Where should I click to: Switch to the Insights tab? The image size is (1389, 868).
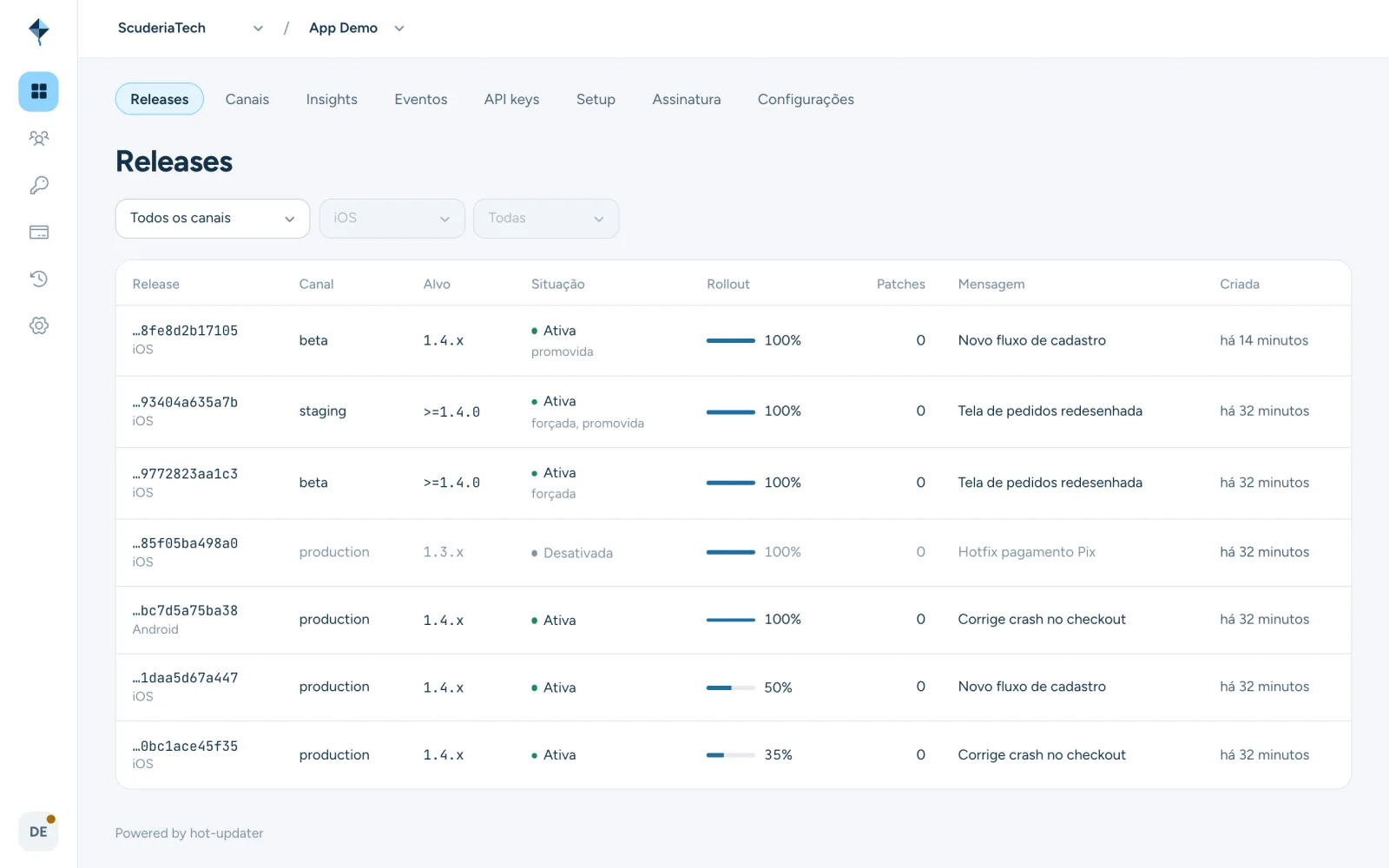click(332, 99)
